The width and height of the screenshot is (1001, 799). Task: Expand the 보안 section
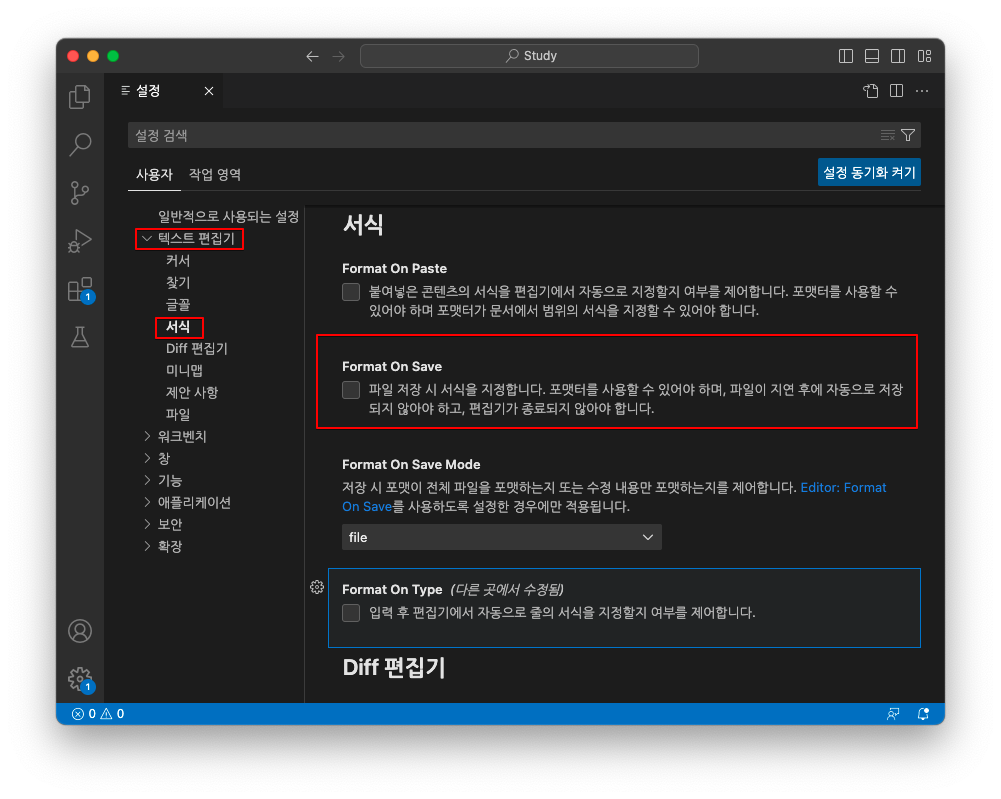pyautogui.click(x=147, y=524)
